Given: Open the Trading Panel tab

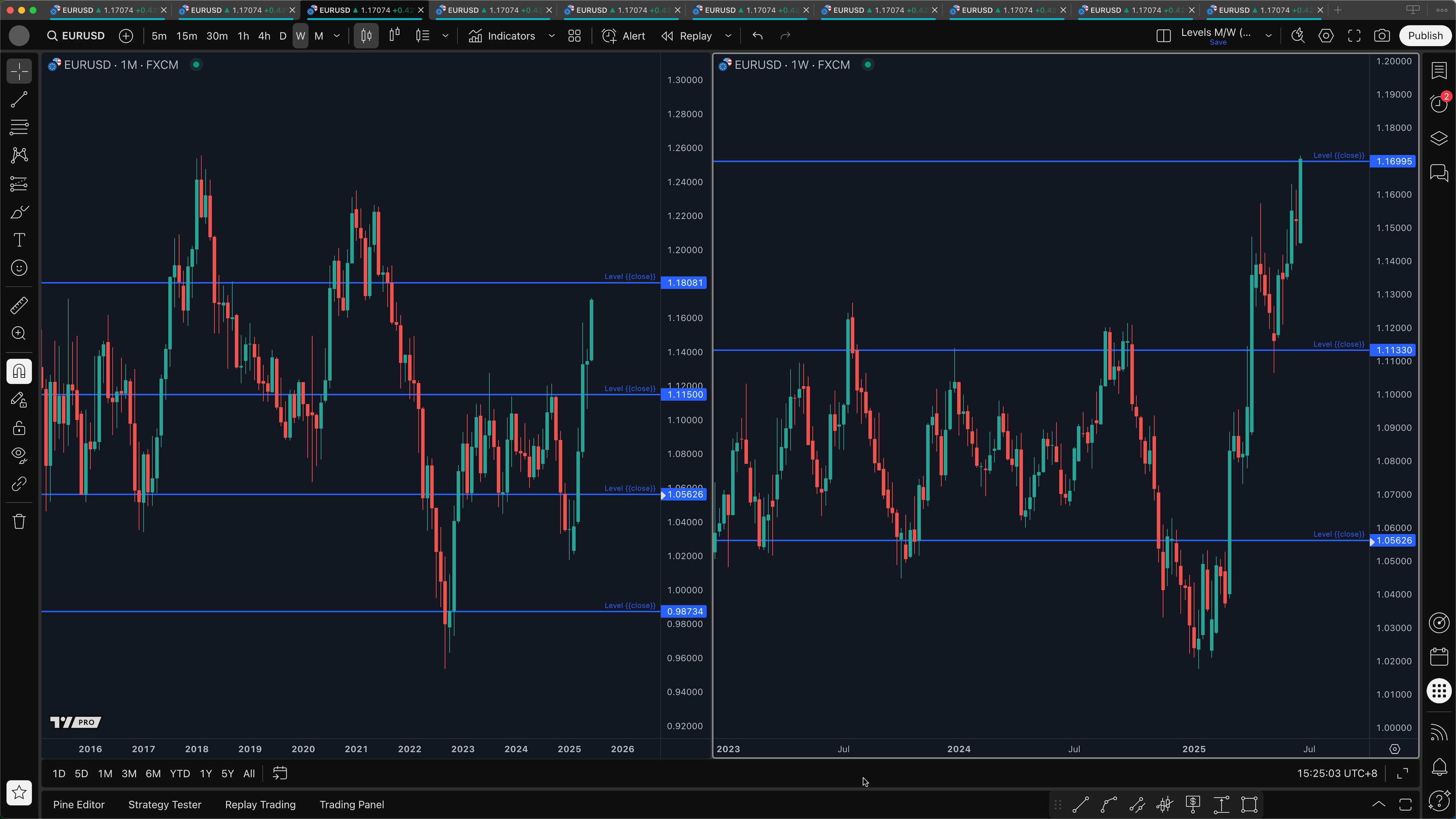Looking at the screenshot, I should coord(351,804).
